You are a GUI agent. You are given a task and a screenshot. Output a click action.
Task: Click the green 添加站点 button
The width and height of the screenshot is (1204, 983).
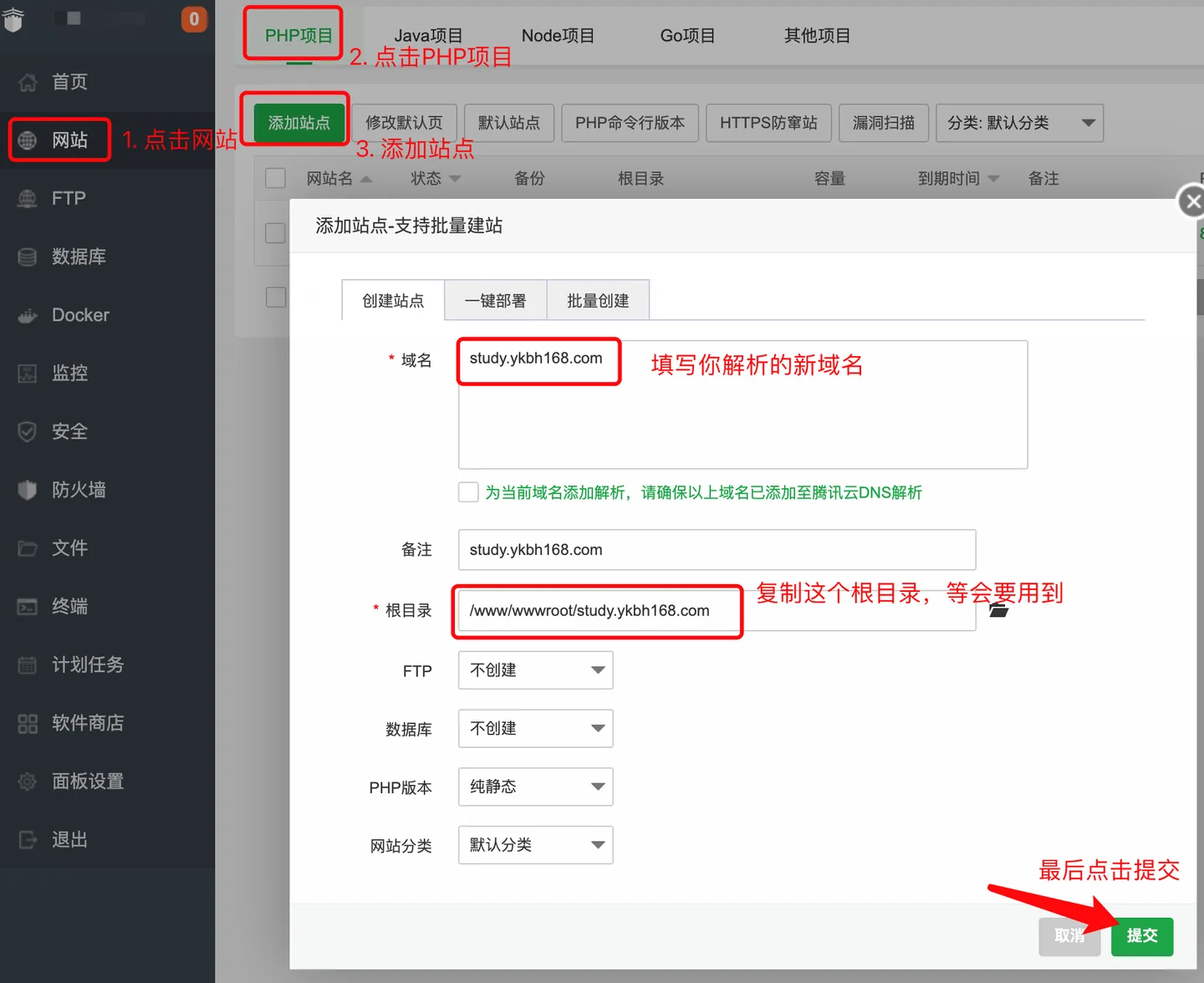(x=298, y=123)
